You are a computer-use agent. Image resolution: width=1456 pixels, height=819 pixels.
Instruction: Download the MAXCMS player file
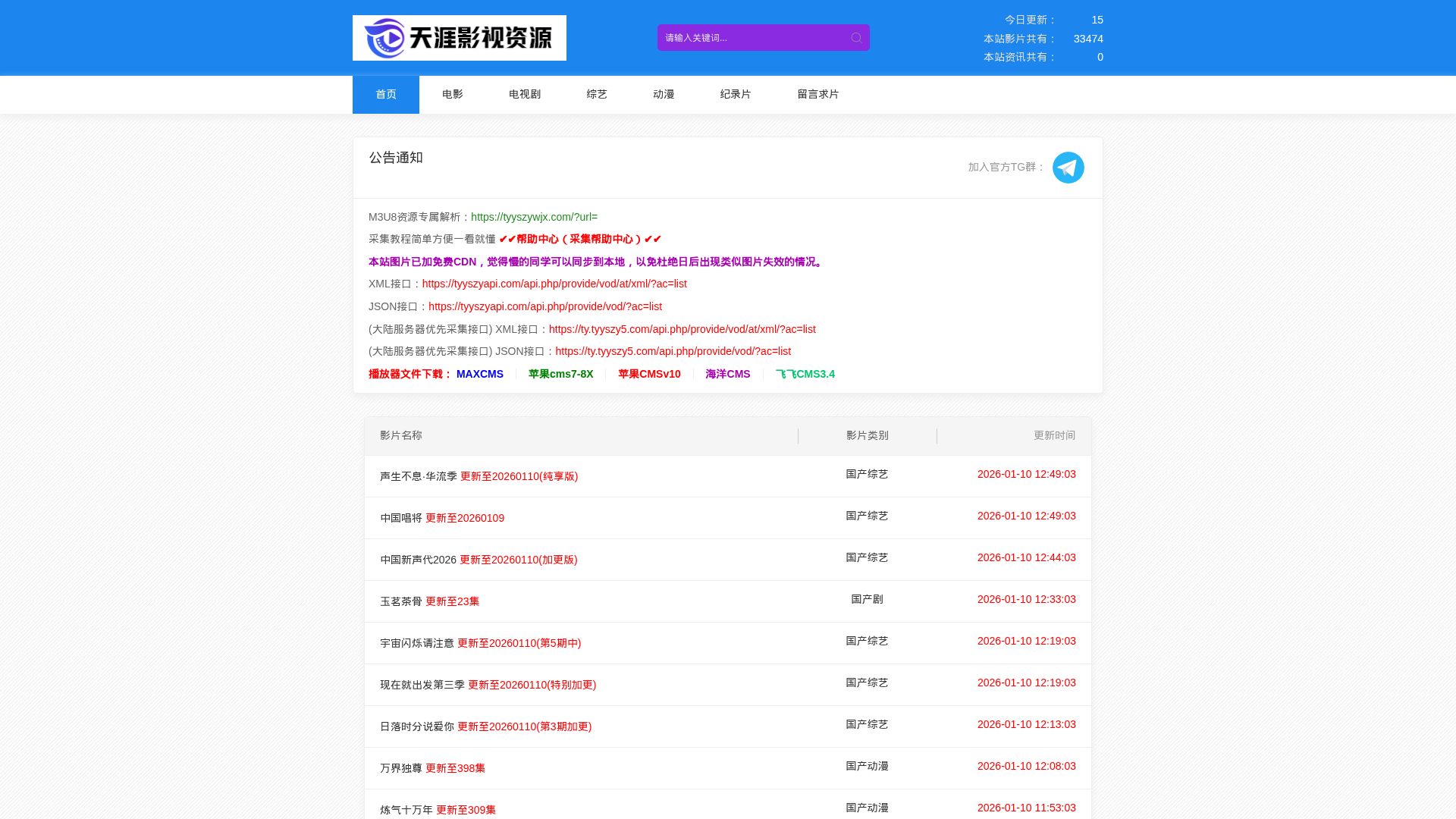(479, 374)
